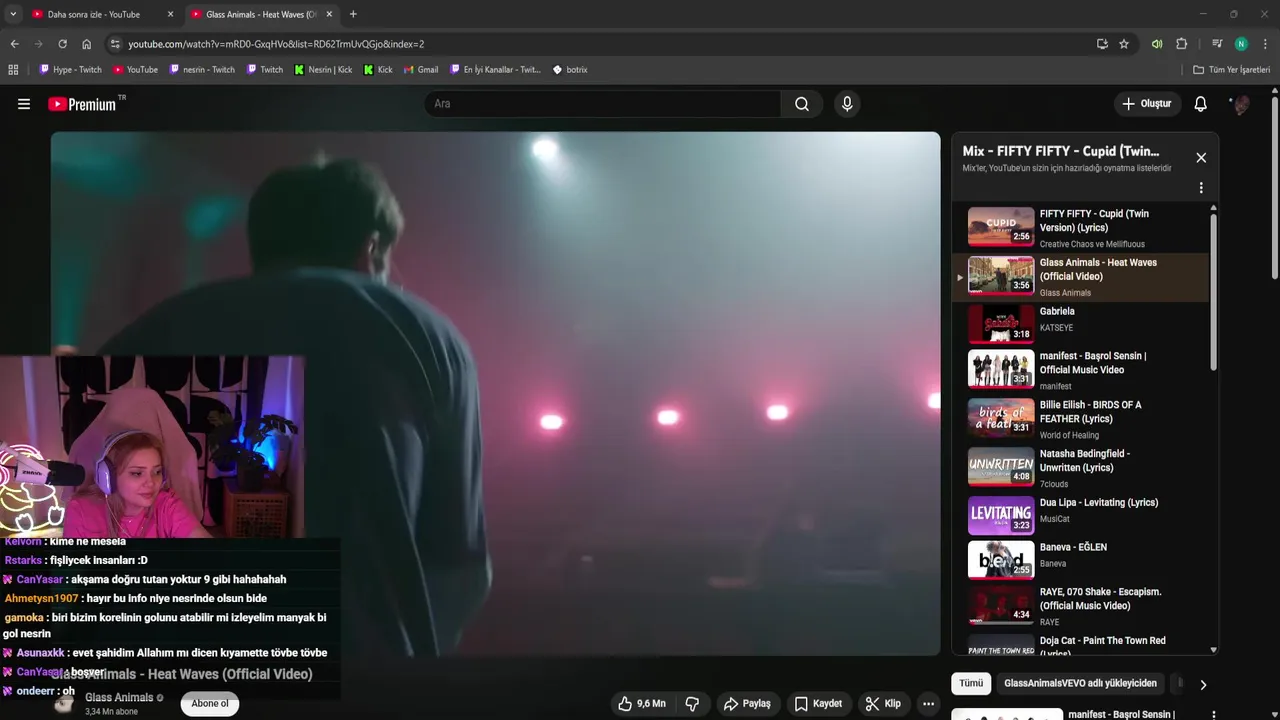Open the browser media controls icon

pyautogui.click(x=1217, y=44)
